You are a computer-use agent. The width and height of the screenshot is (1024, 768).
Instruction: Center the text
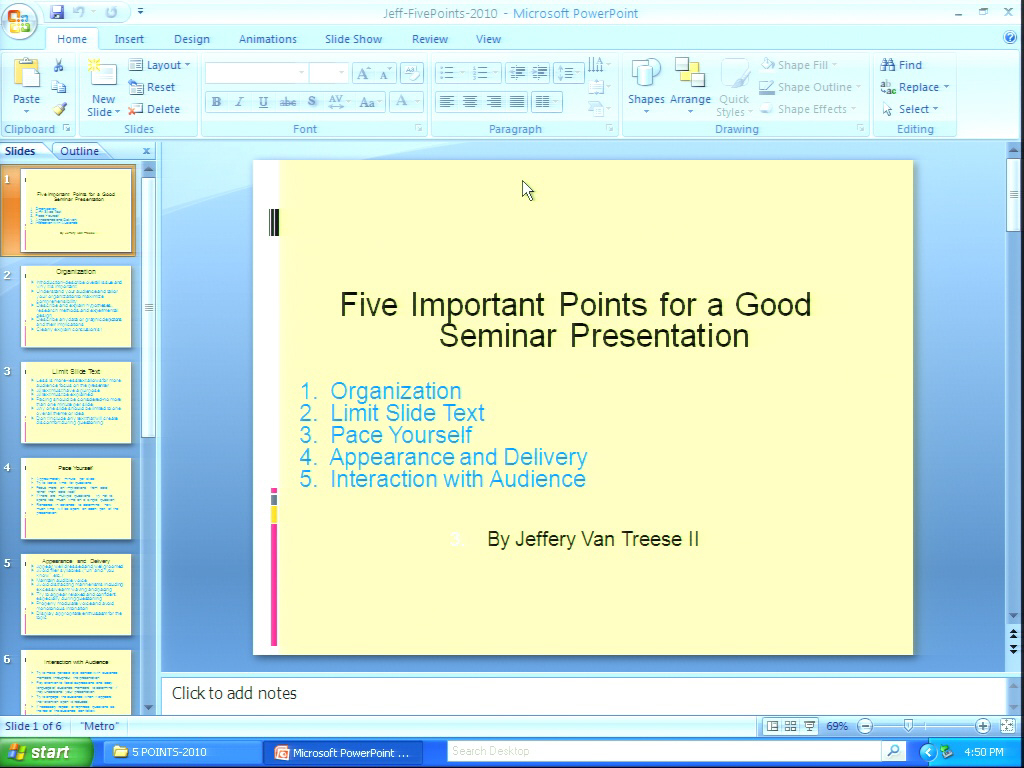point(470,101)
